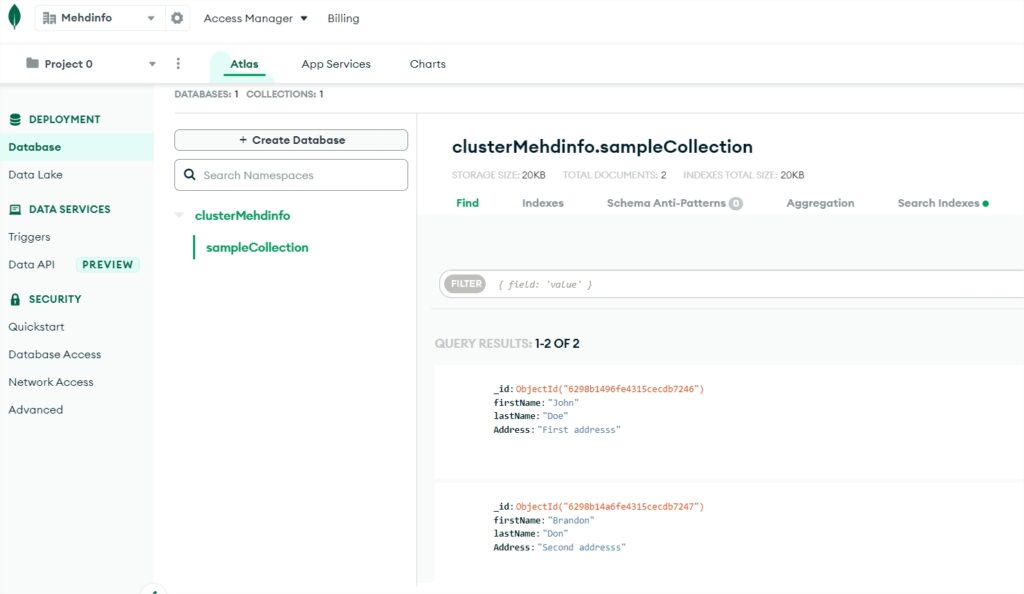Select Database in the sidebar
Screen dimensions: 1024x594
coord(76,147)
